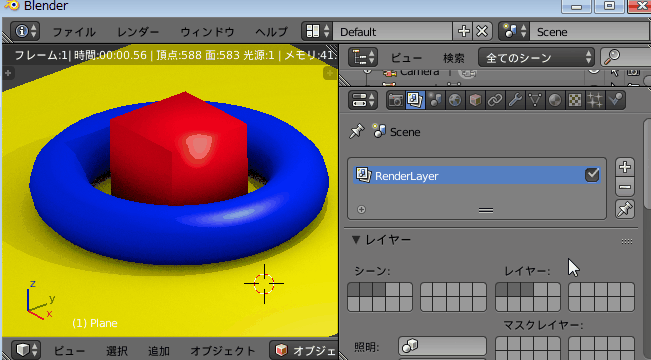The height and width of the screenshot is (360, 651).
Task: Click the pin icon beside Scene breadcrumb
Action: click(x=357, y=132)
